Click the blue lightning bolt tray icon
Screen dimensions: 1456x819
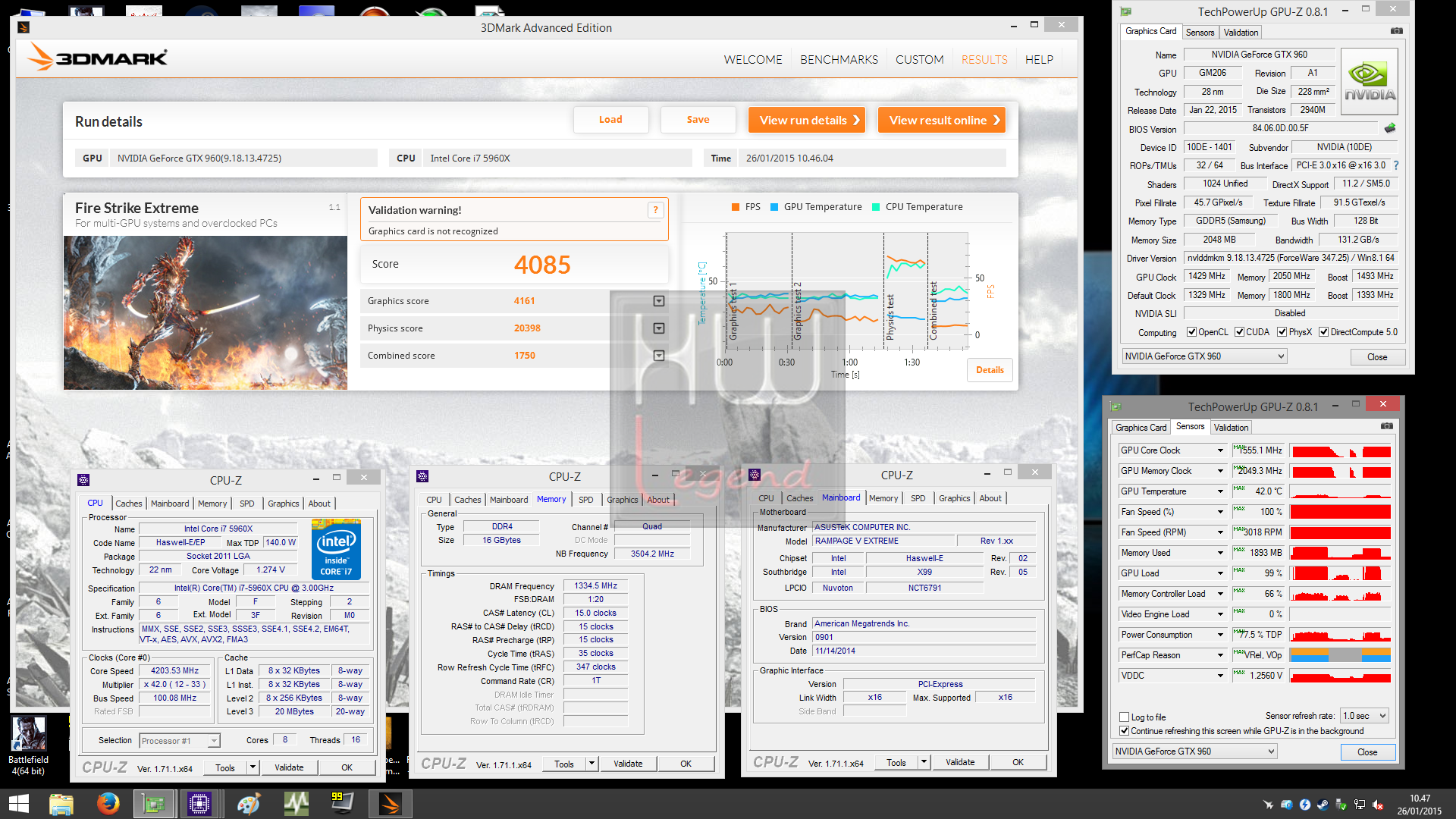tap(1305, 805)
